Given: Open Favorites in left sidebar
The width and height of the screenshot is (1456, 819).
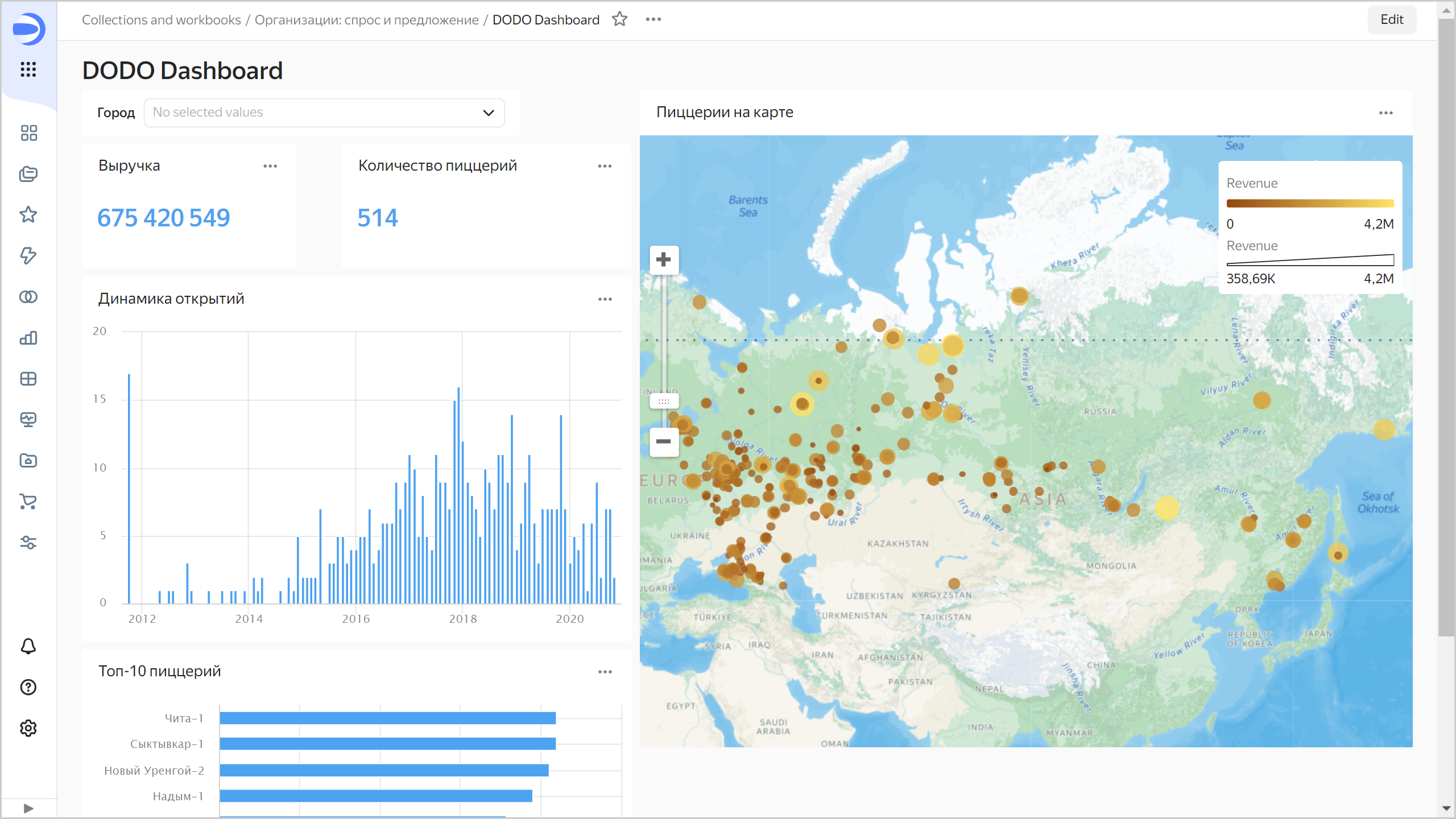Looking at the screenshot, I should [x=28, y=214].
